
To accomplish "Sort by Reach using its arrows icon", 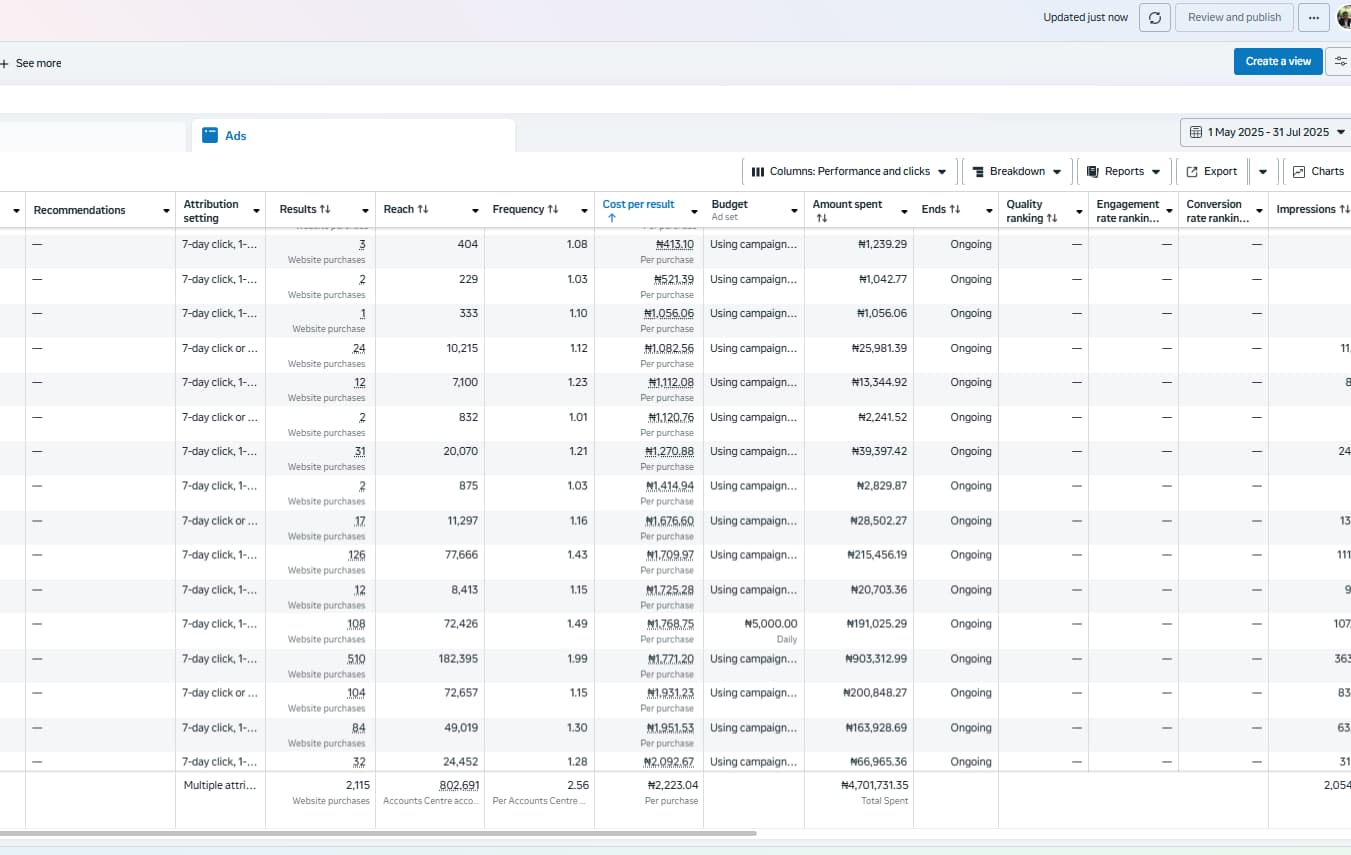I will click(x=423, y=210).
